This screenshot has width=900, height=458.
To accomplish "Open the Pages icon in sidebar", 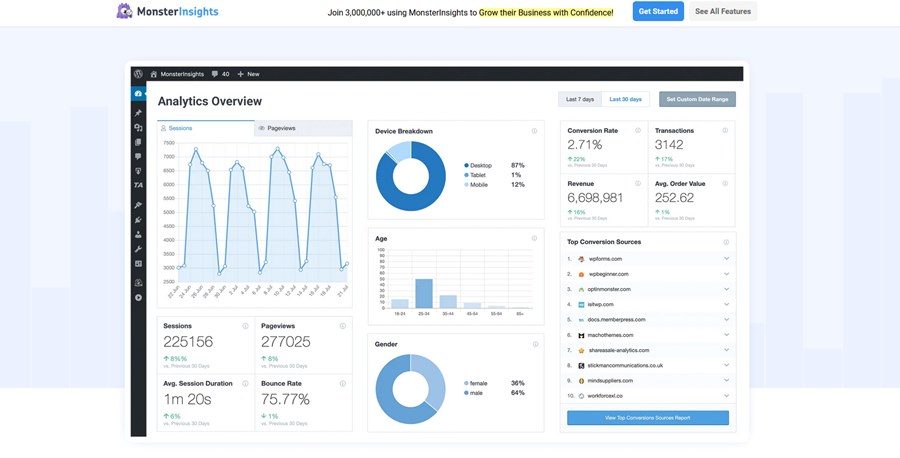I will point(138,142).
